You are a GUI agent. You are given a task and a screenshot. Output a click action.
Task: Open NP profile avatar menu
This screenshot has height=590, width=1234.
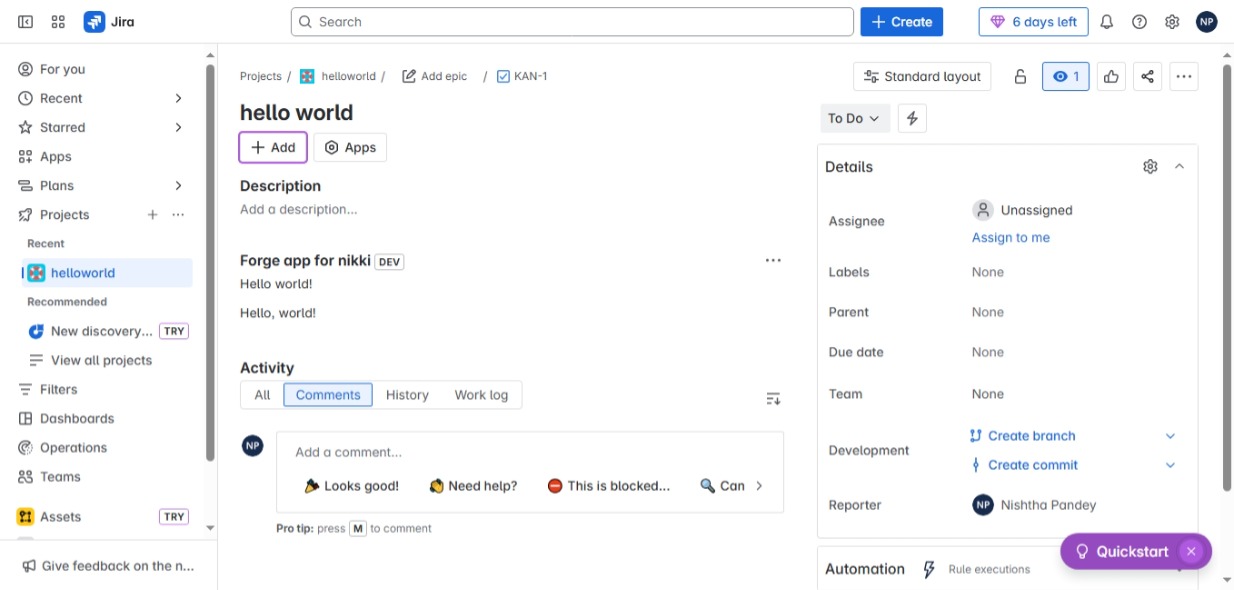tap(1207, 22)
